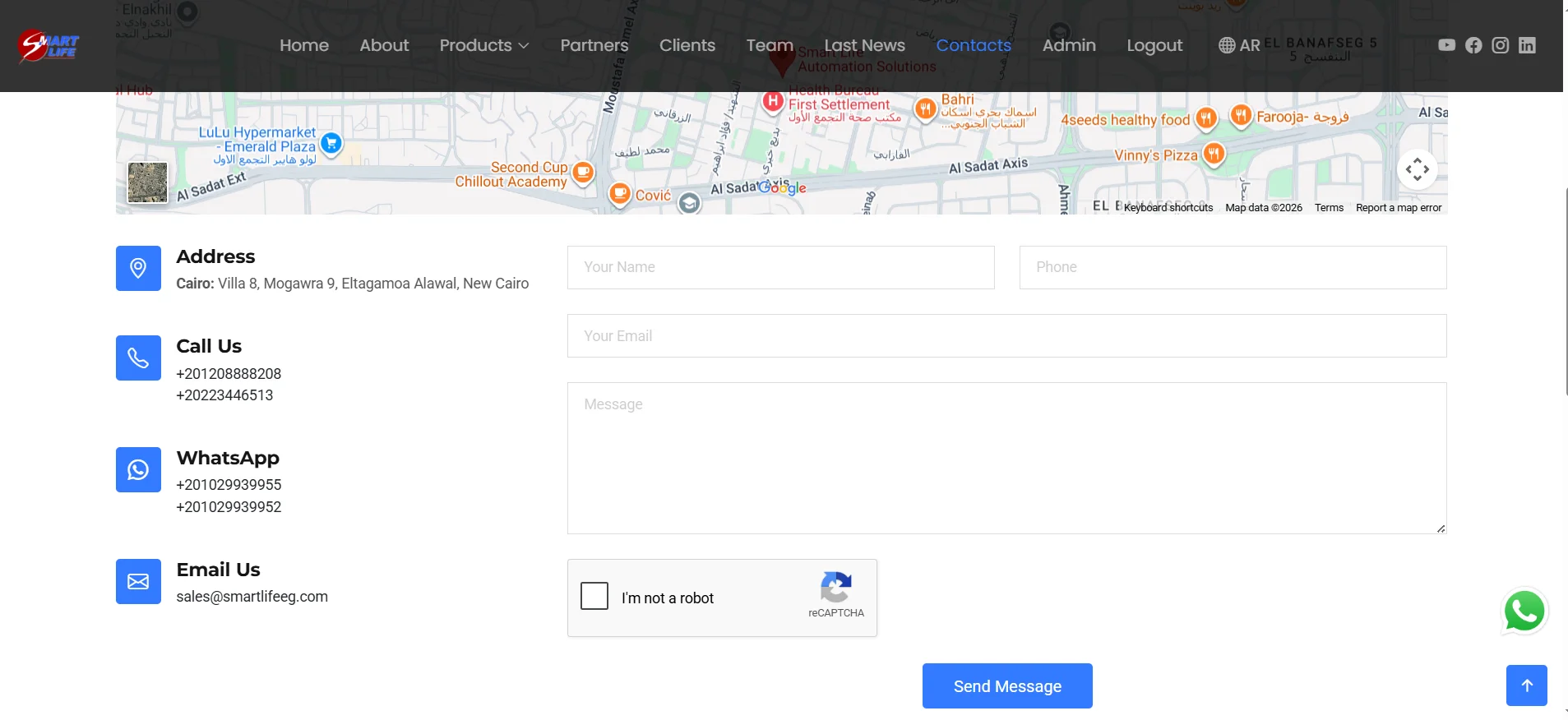Image resolution: width=1568 pixels, height=720 pixels.
Task: Focus the Your Email input field
Action: [1007, 335]
